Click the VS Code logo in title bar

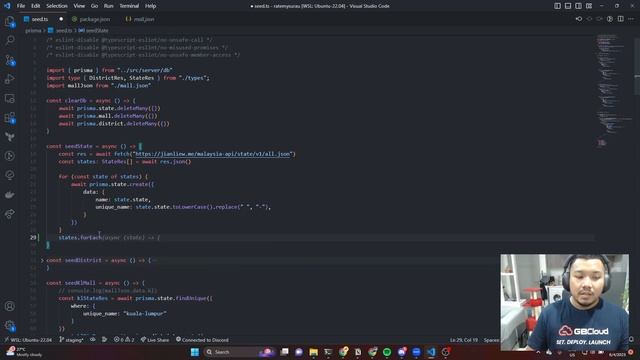click(x=7, y=6)
